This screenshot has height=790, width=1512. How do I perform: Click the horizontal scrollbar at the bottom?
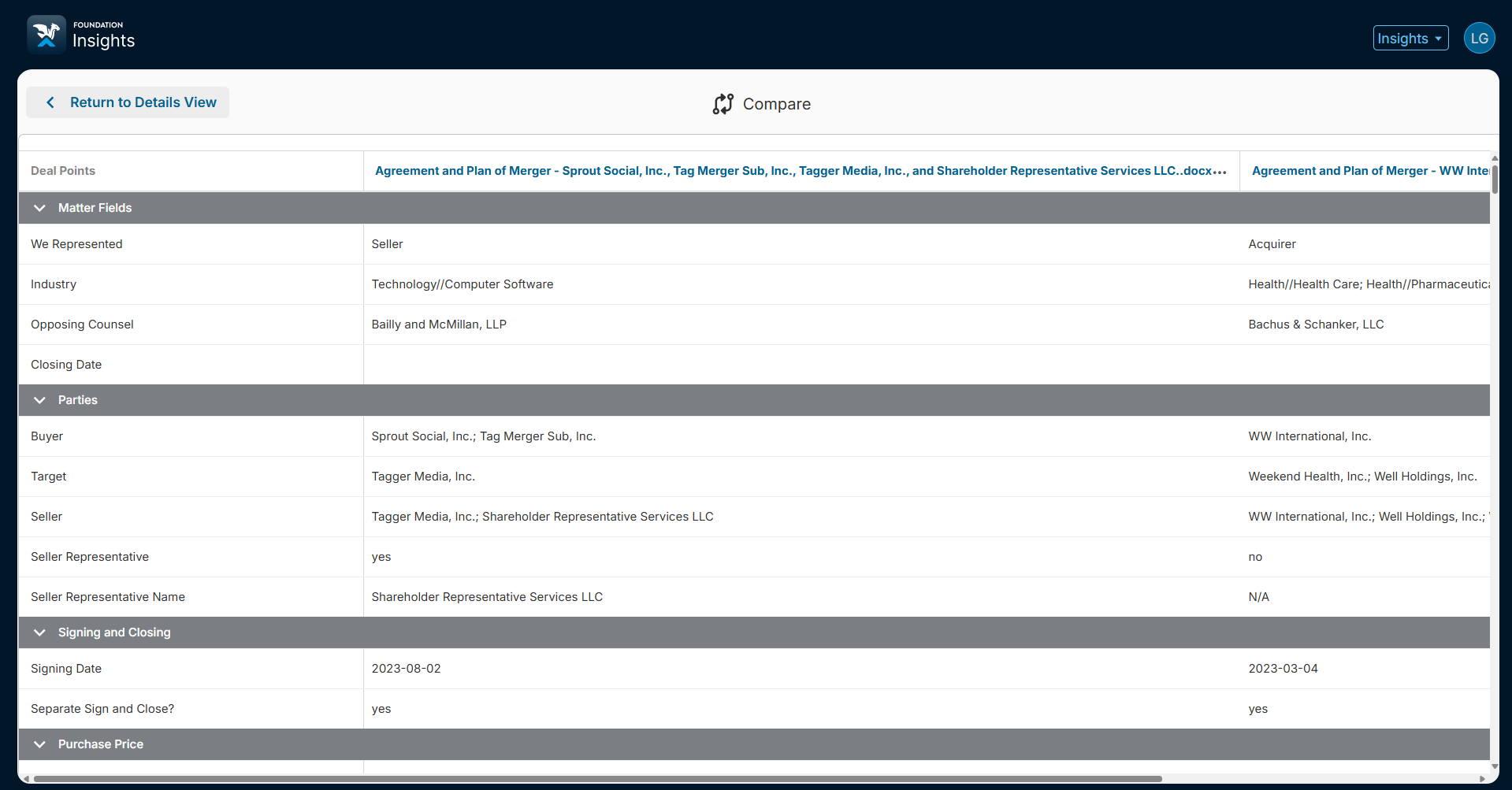pyautogui.click(x=597, y=779)
